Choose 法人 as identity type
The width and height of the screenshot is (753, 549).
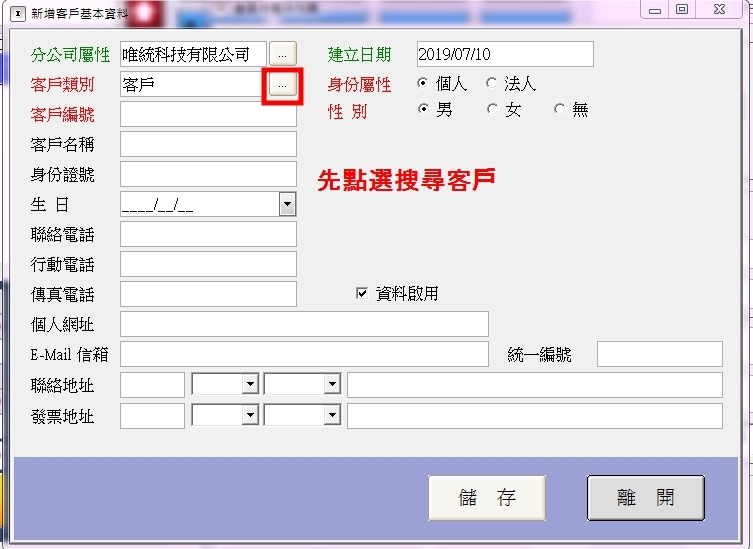(x=491, y=84)
